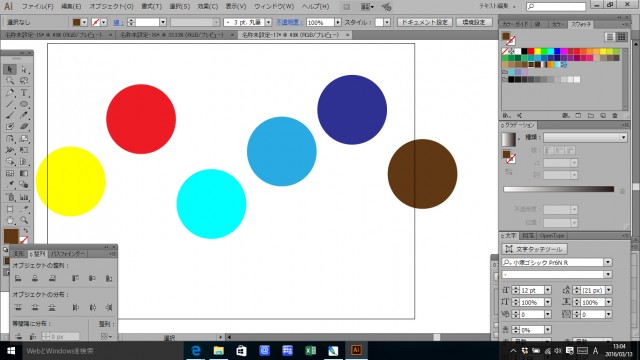Image resolution: width=640 pixels, height=360 pixels.
Task: Open 効果(C) menu
Action: click(208, 7)
